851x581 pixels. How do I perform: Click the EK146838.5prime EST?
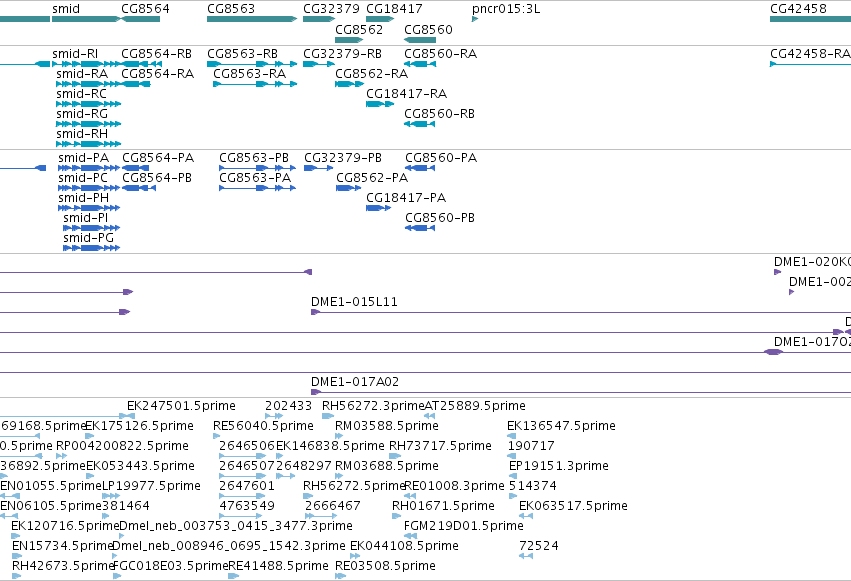(330, 446)
